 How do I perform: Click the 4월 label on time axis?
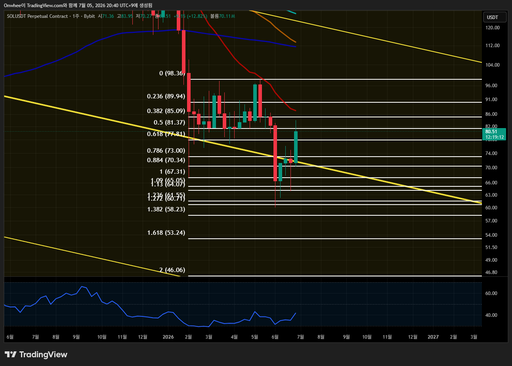coord(234,337)
